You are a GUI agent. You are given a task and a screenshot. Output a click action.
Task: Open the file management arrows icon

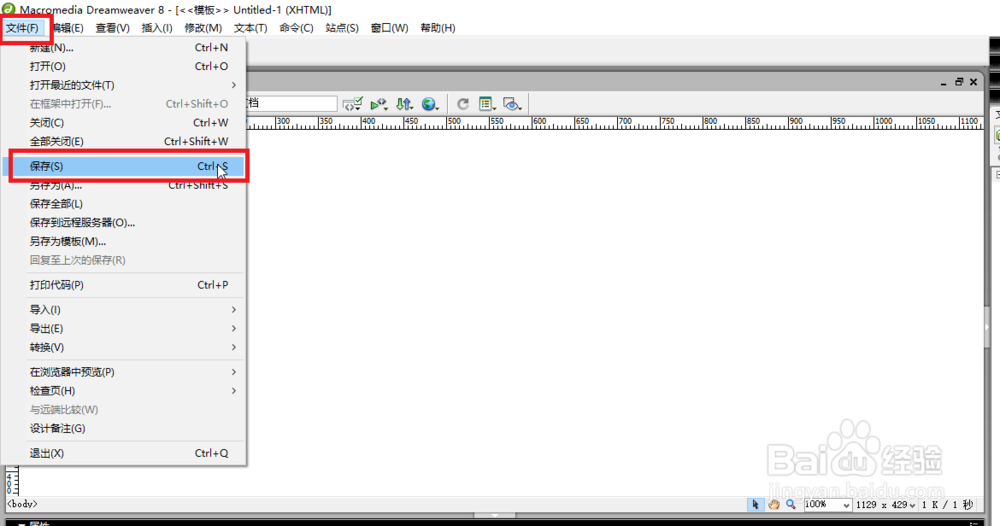(404, 104)
